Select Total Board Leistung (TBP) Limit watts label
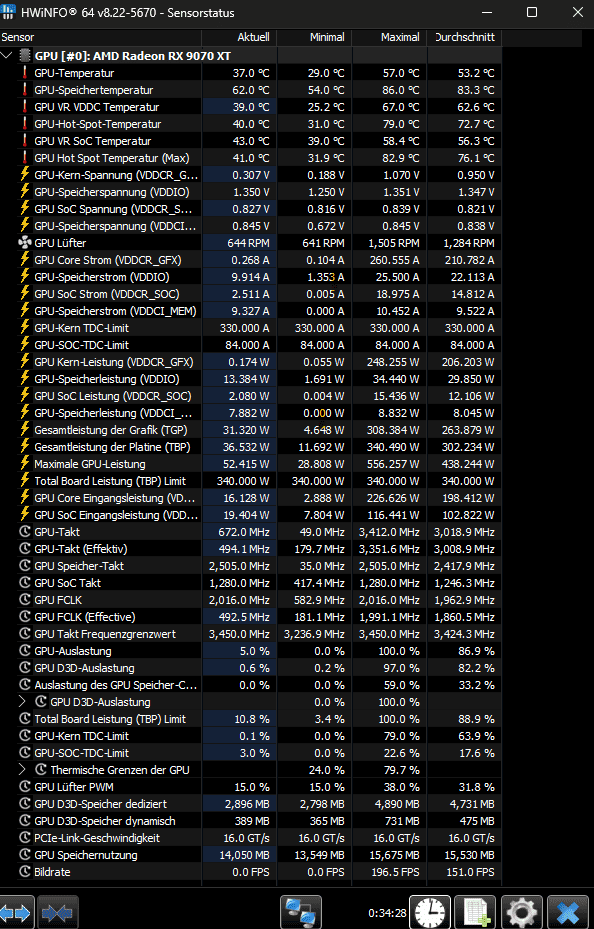The image size is (594, 929). [110, 481]
